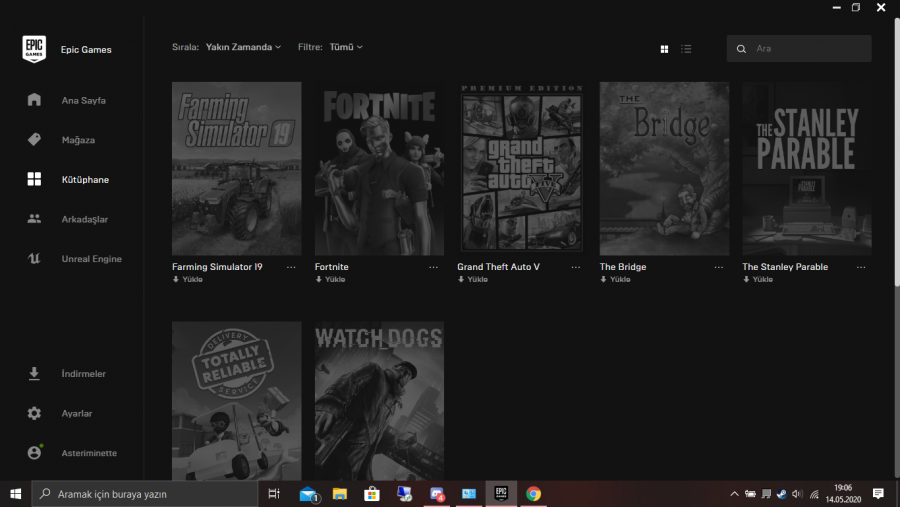The width and height of the screenshot is (900, 507).
Task: Switch to grid view layout
Action: coord(664,48)
